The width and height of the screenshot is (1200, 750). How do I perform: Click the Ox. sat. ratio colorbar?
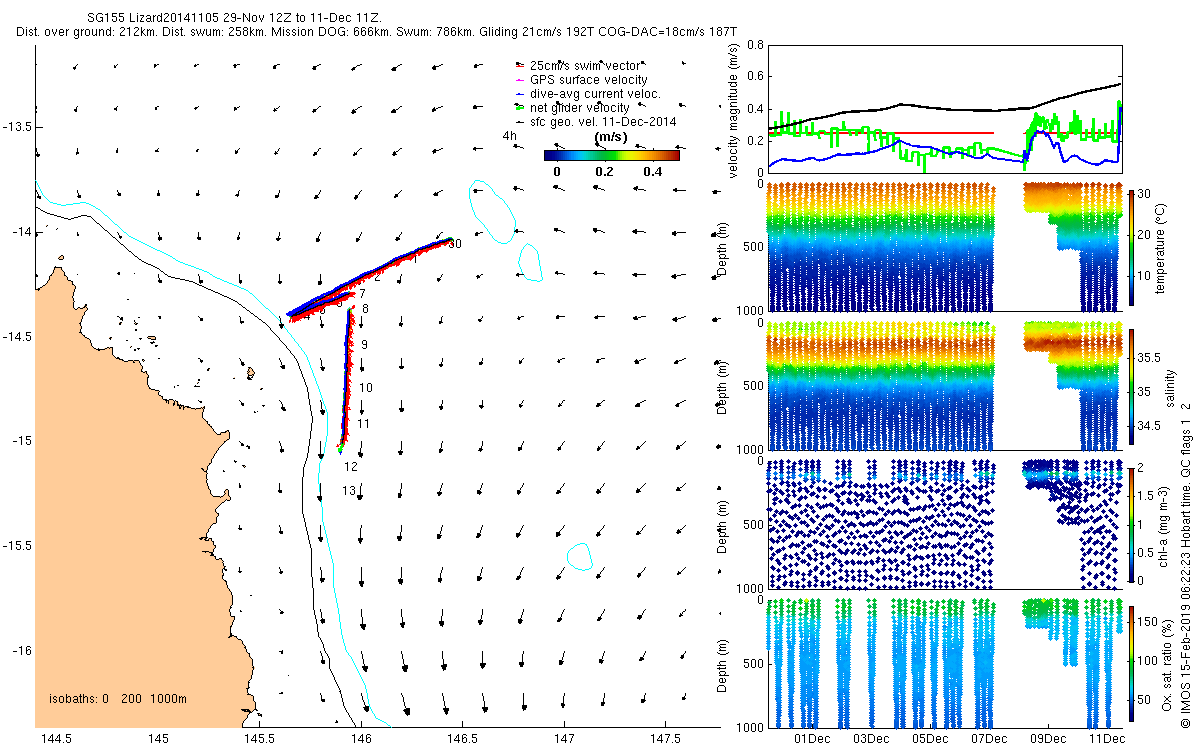(x=1131, y=662)
